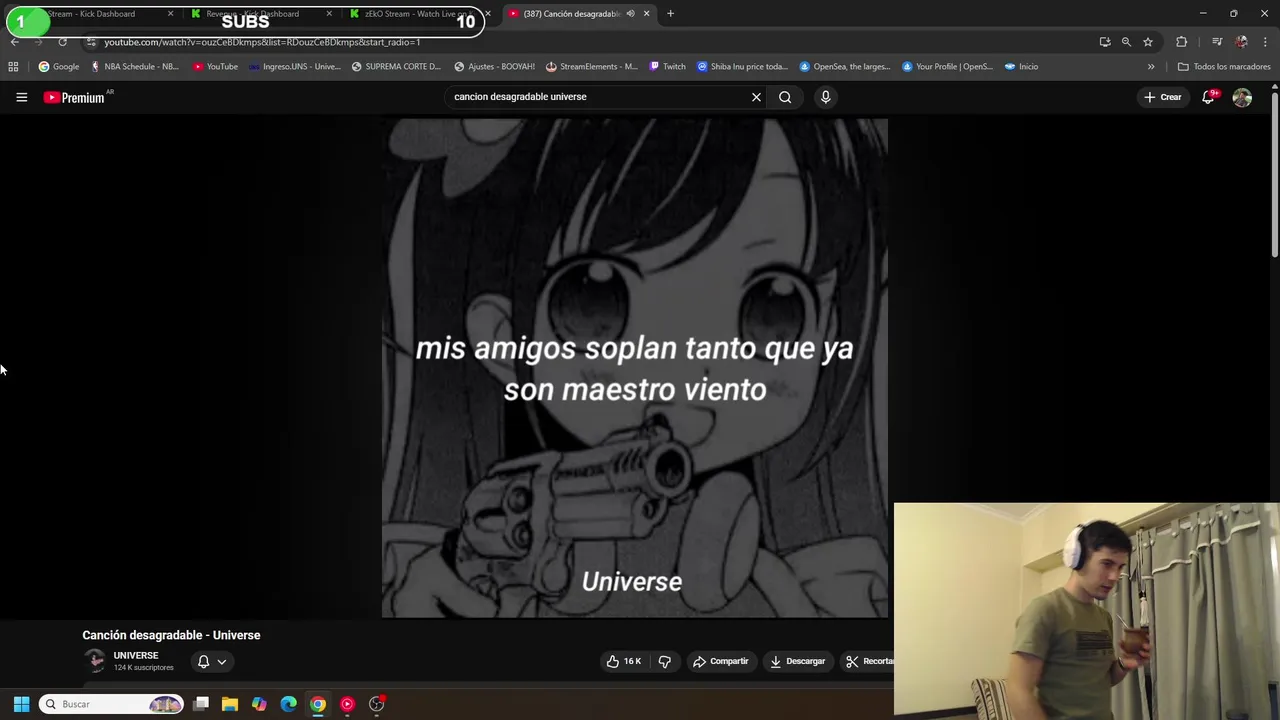Screen dimensions: 1280x720
Task: Open the Windows Start menu
Action: pos(21,704)
